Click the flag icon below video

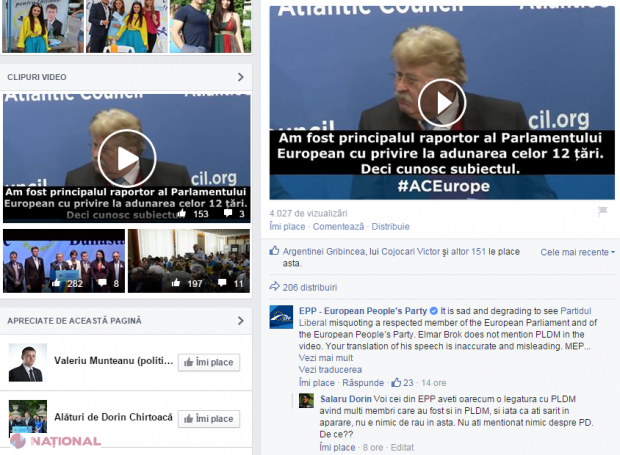tap(602, 212)
